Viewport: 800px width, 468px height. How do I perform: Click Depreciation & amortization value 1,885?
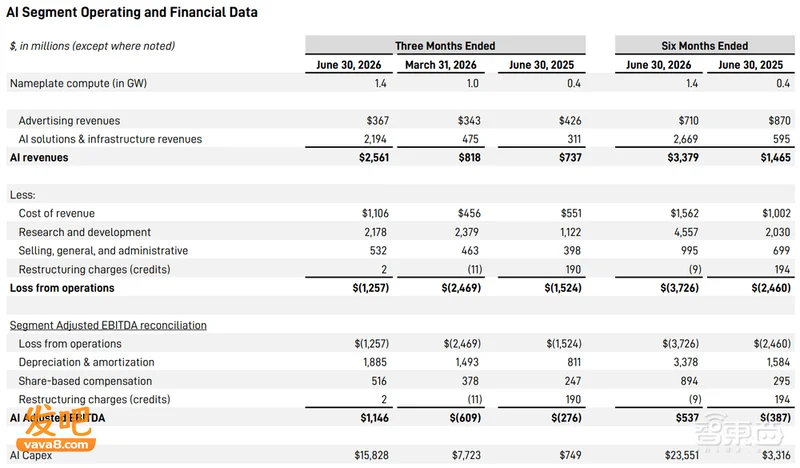375,362
